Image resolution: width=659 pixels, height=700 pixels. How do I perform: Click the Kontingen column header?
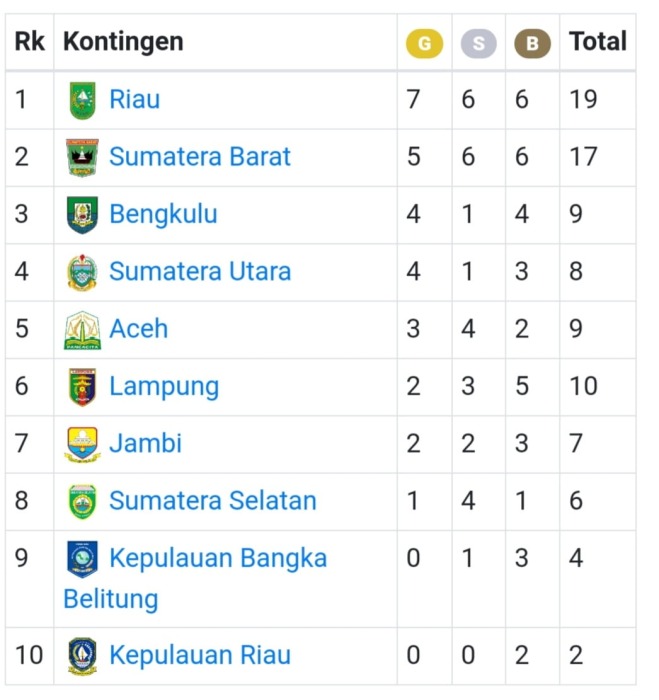123,42
